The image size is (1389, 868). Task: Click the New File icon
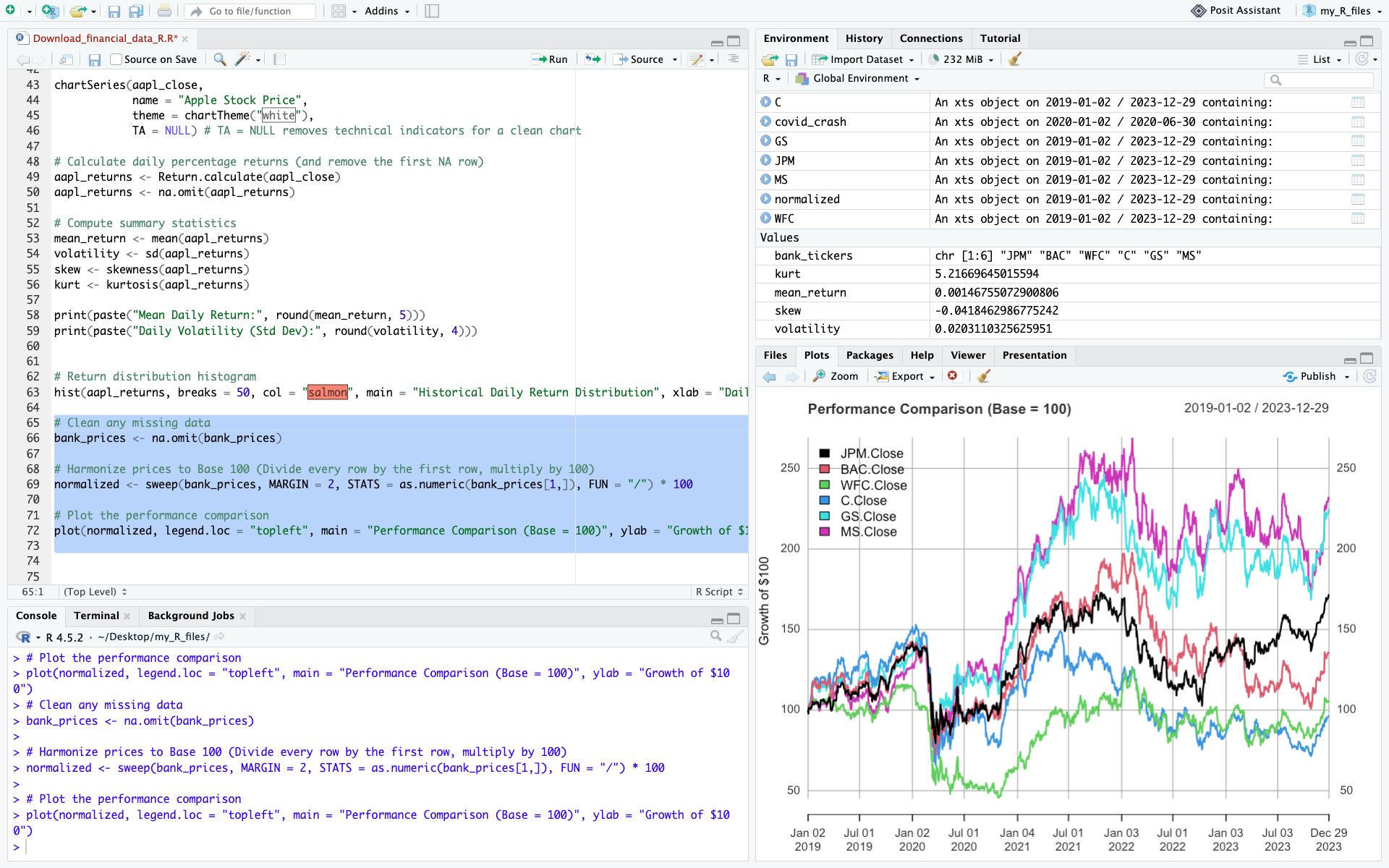pyautogui.click(x=10, y=11)
